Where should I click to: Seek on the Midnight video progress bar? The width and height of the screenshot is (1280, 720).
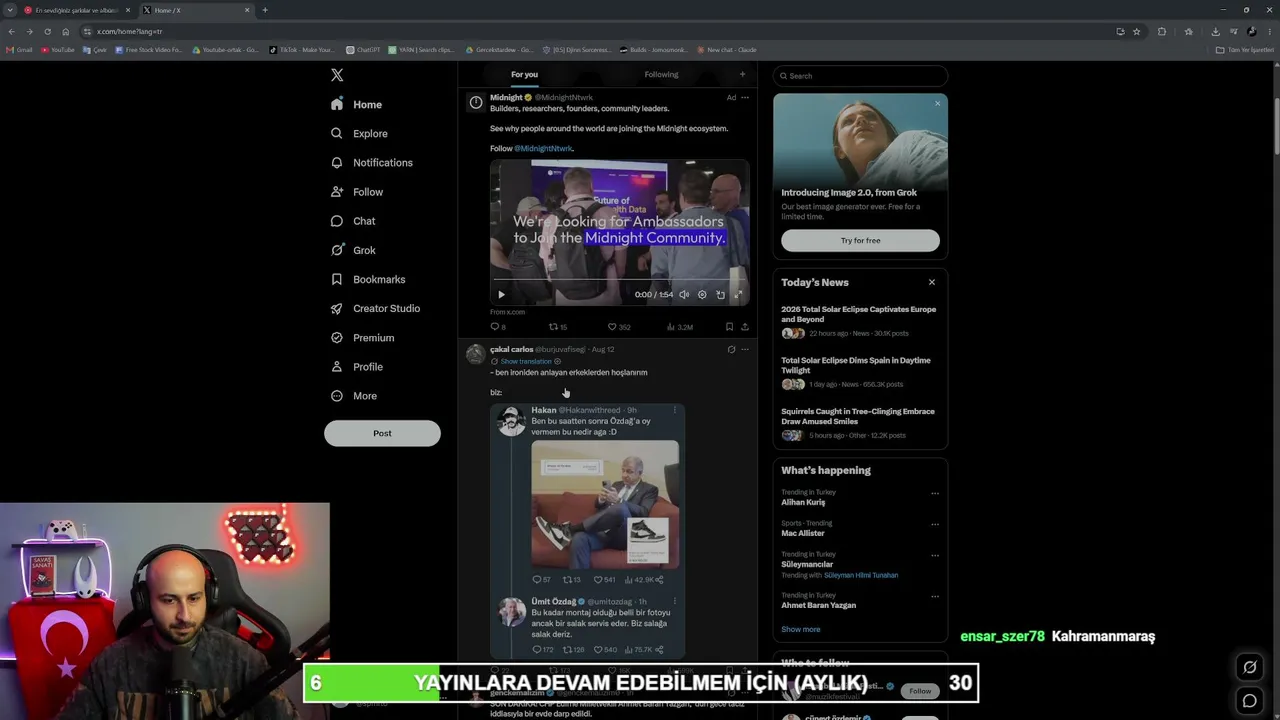pyautogui.click(x=619, y=281)
